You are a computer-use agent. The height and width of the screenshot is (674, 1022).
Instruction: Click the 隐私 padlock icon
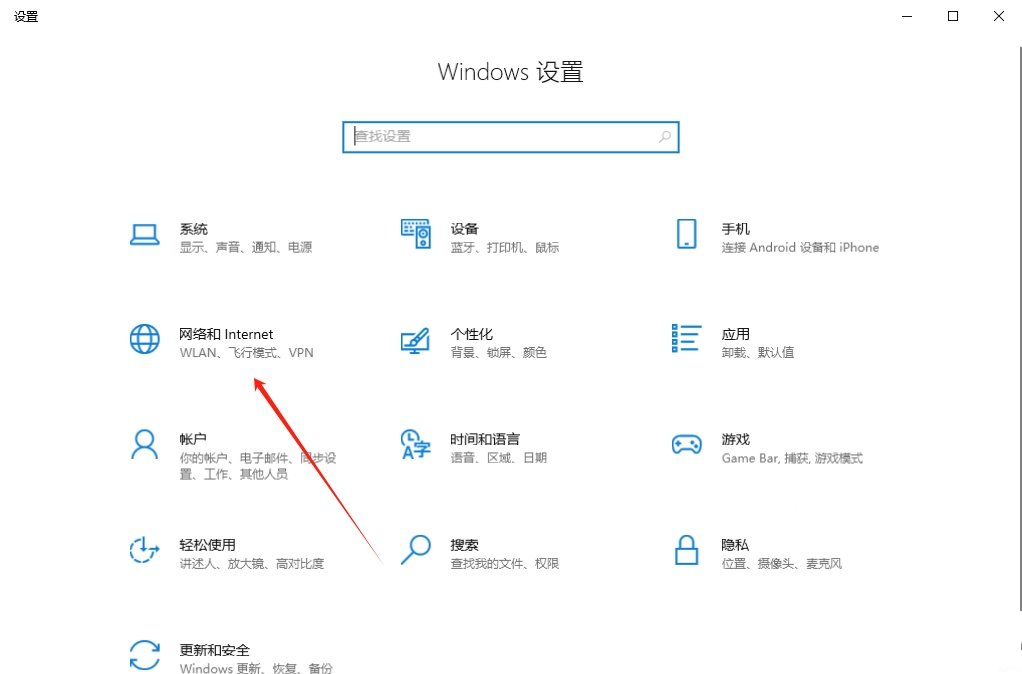coord(686,549)
